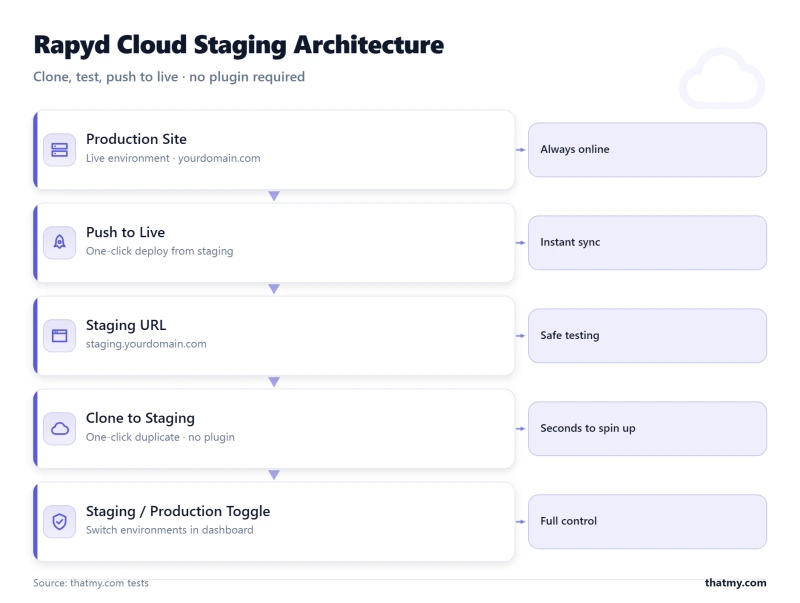
Task: Click the Staging URL heading
Action: tap(126, 325)
